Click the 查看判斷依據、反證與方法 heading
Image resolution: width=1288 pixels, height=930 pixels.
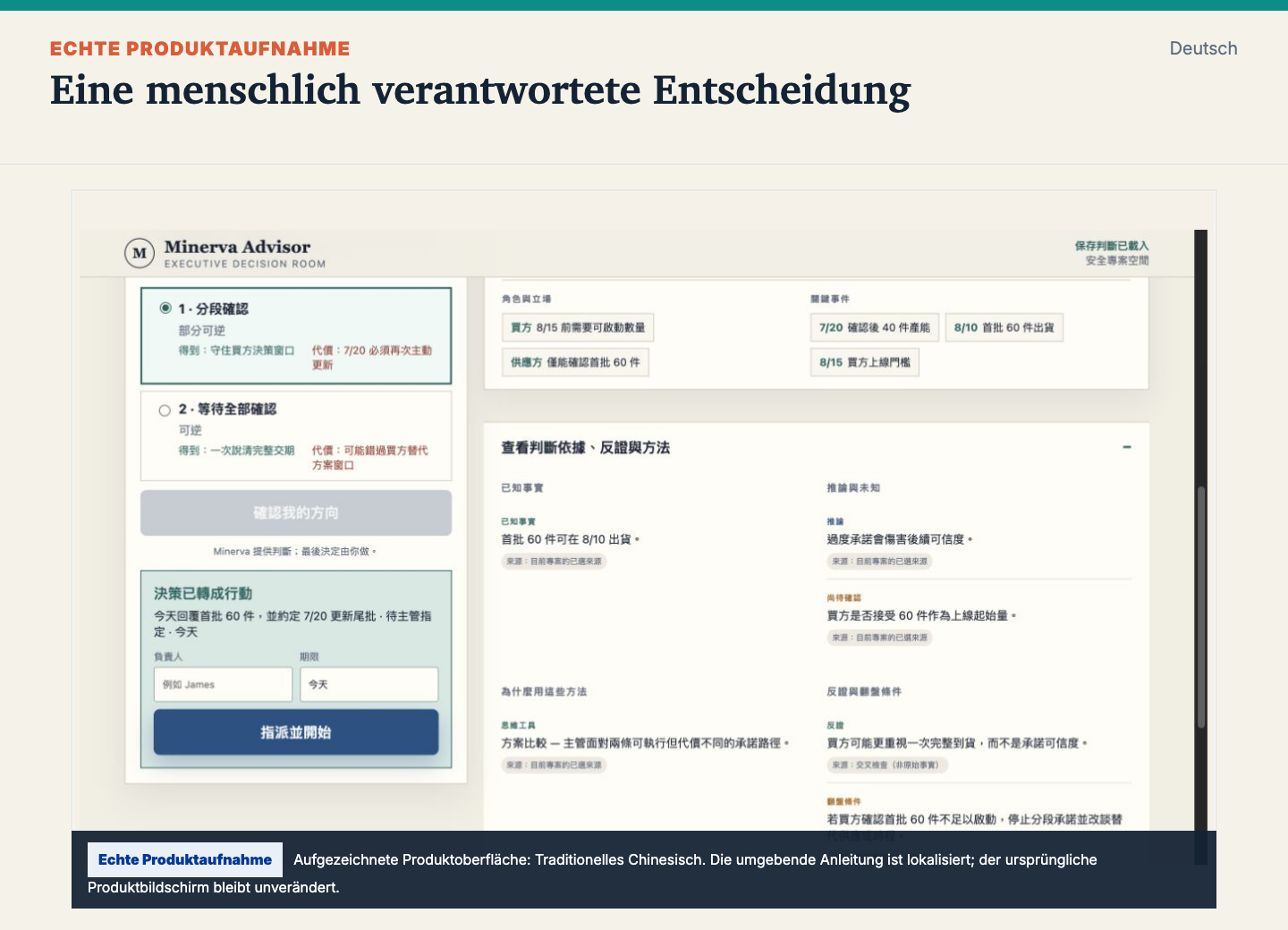point(586,447)
